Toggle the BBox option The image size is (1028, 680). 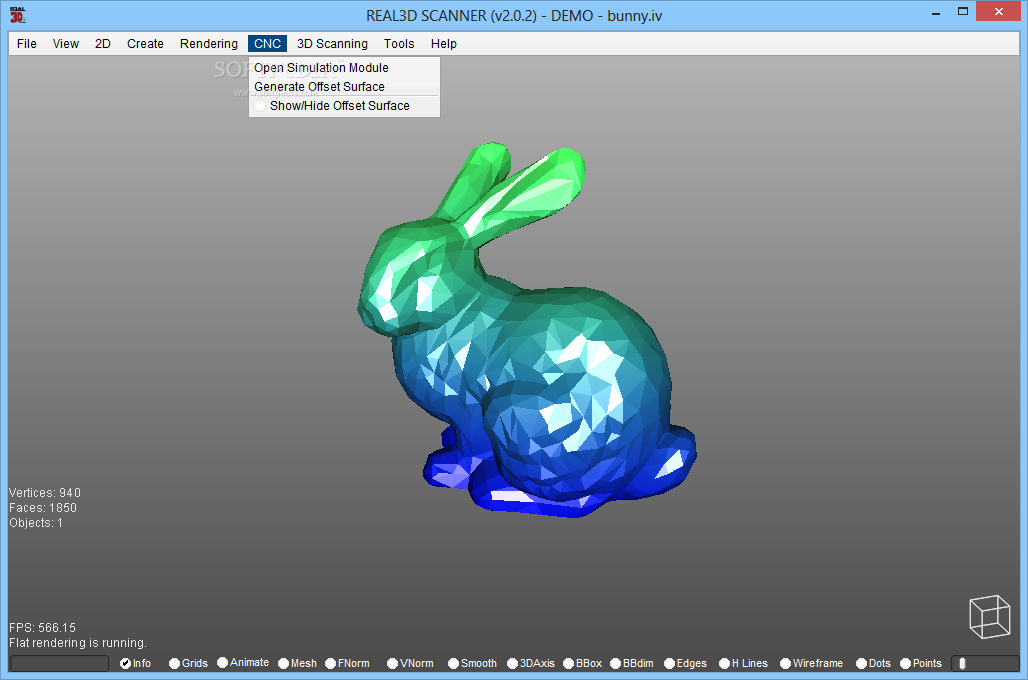coord(582,663)
